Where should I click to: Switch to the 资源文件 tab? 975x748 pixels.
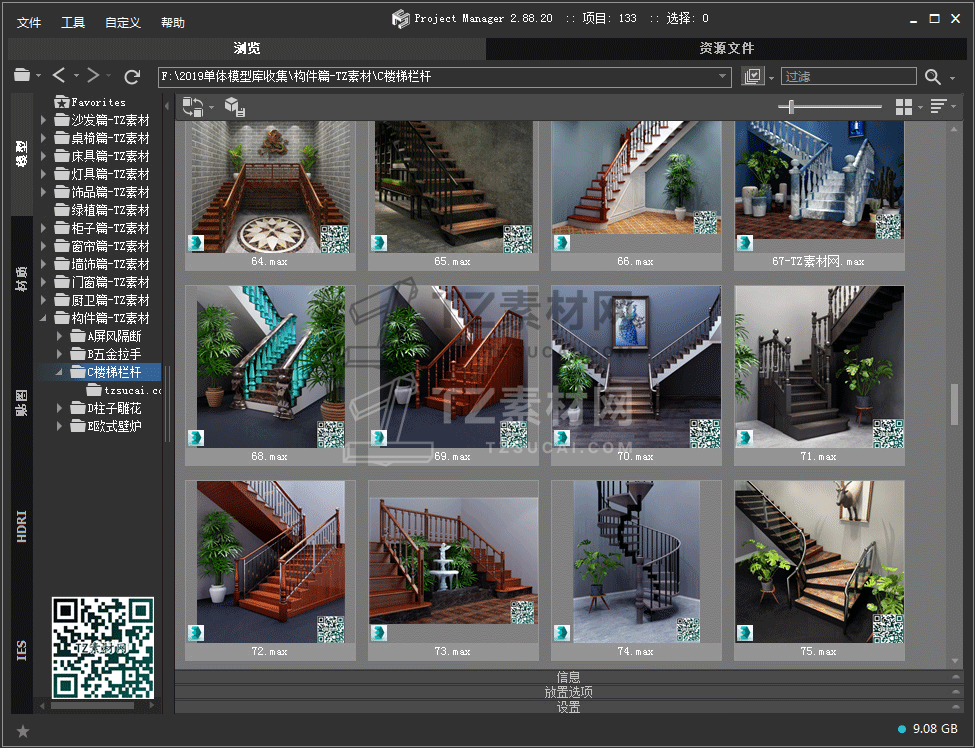[726, 48]
